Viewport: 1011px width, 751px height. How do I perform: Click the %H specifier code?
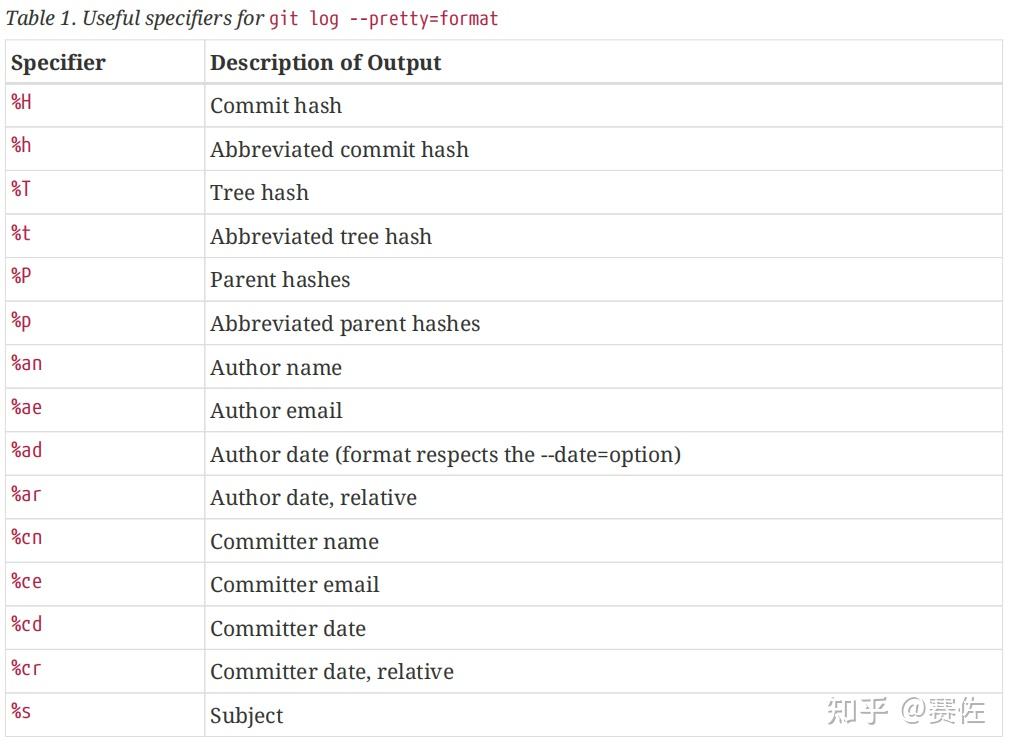pyautogui.click(x=22, y=102)
